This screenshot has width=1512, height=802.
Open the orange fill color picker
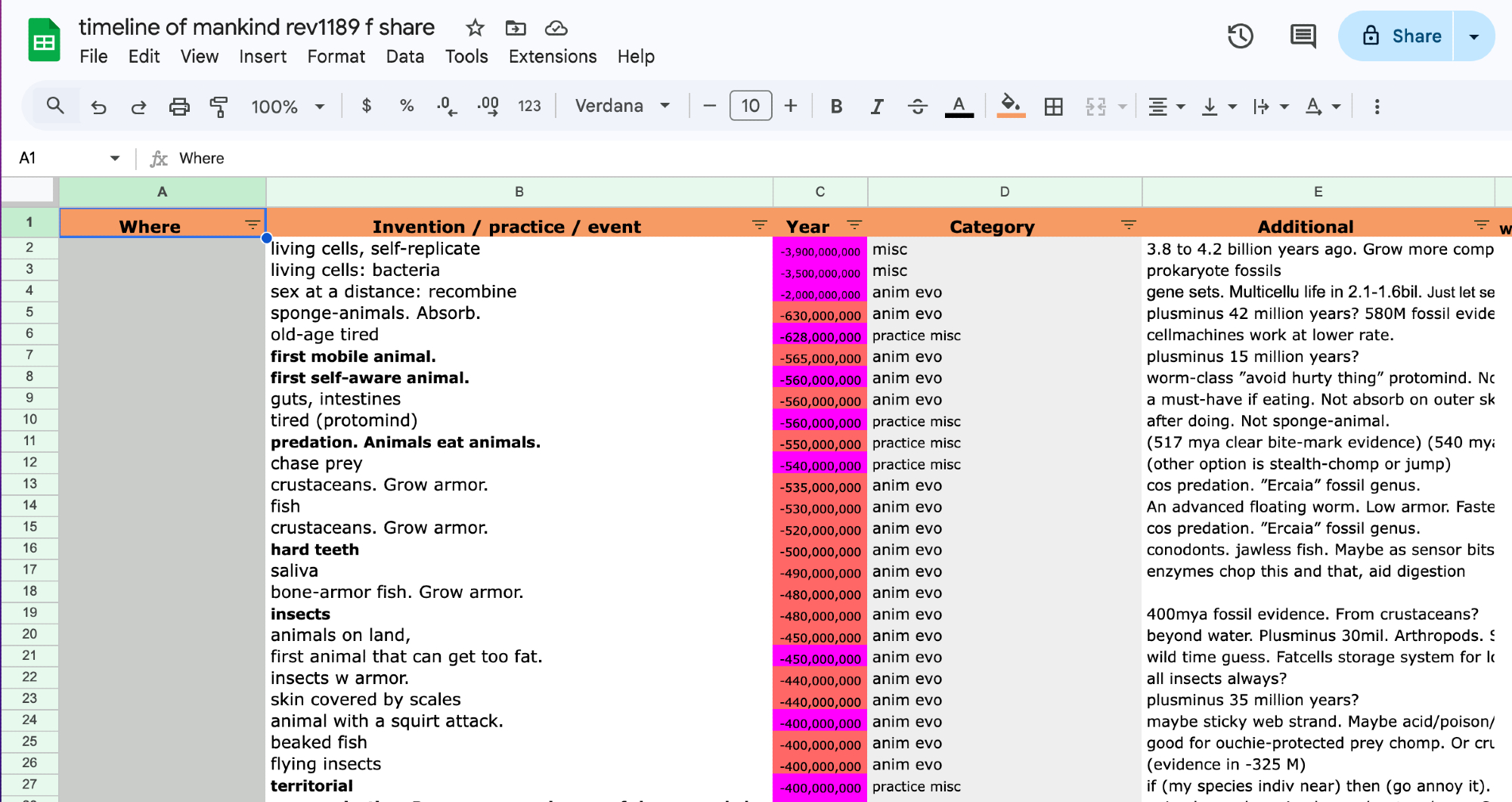click(x=1011, y=106)
